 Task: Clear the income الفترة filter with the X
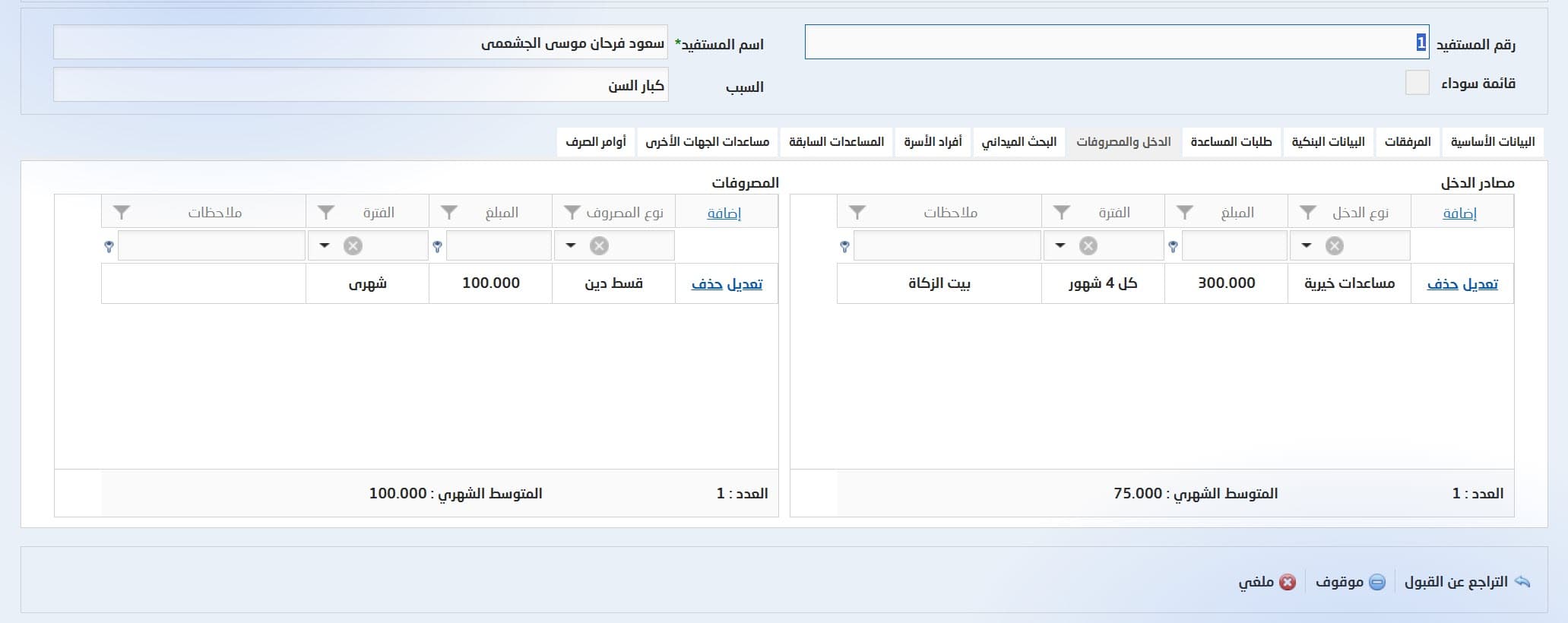[x=1088, y=245]
